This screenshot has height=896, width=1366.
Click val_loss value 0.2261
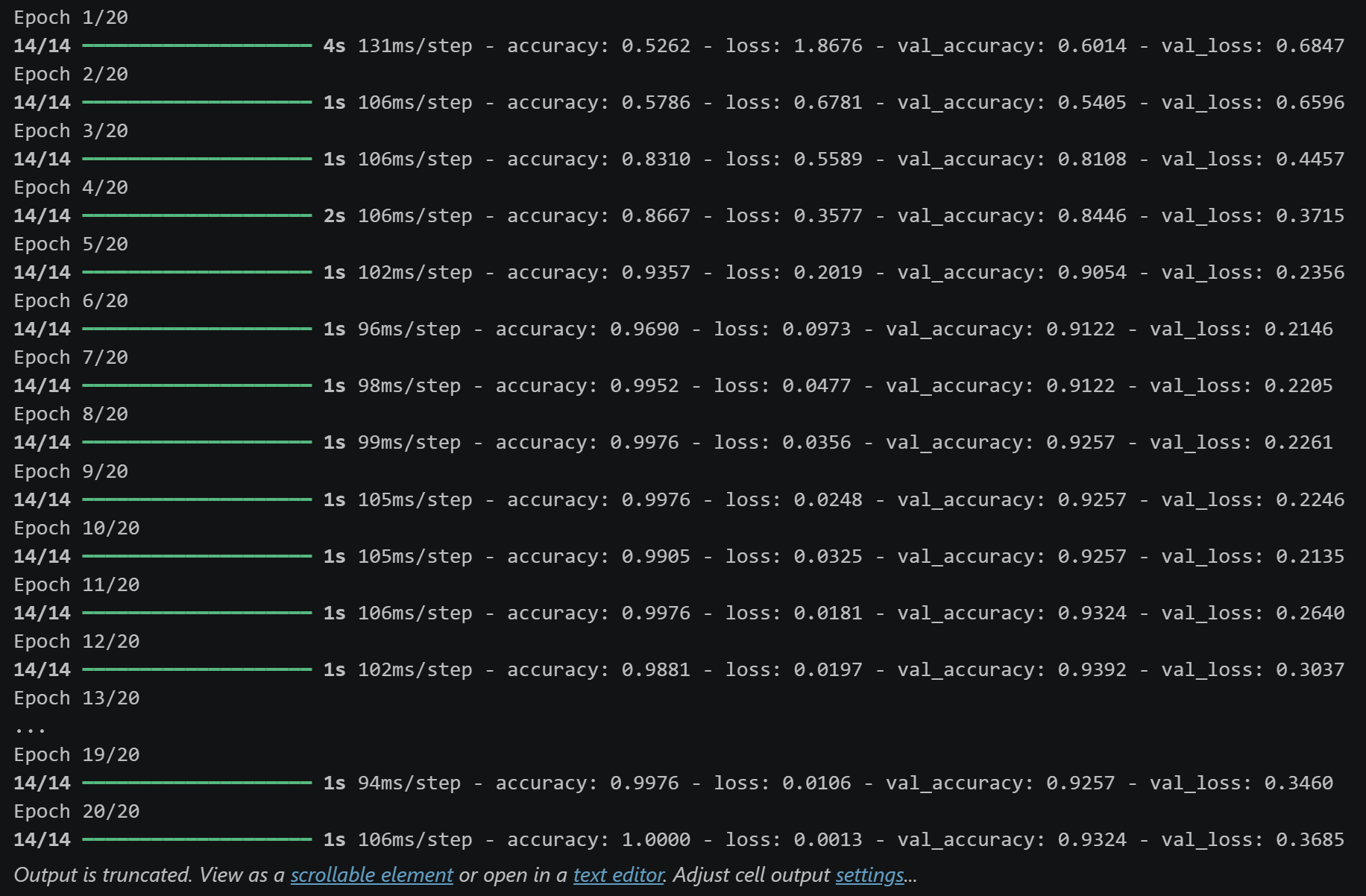click(x=1299, y=442)
